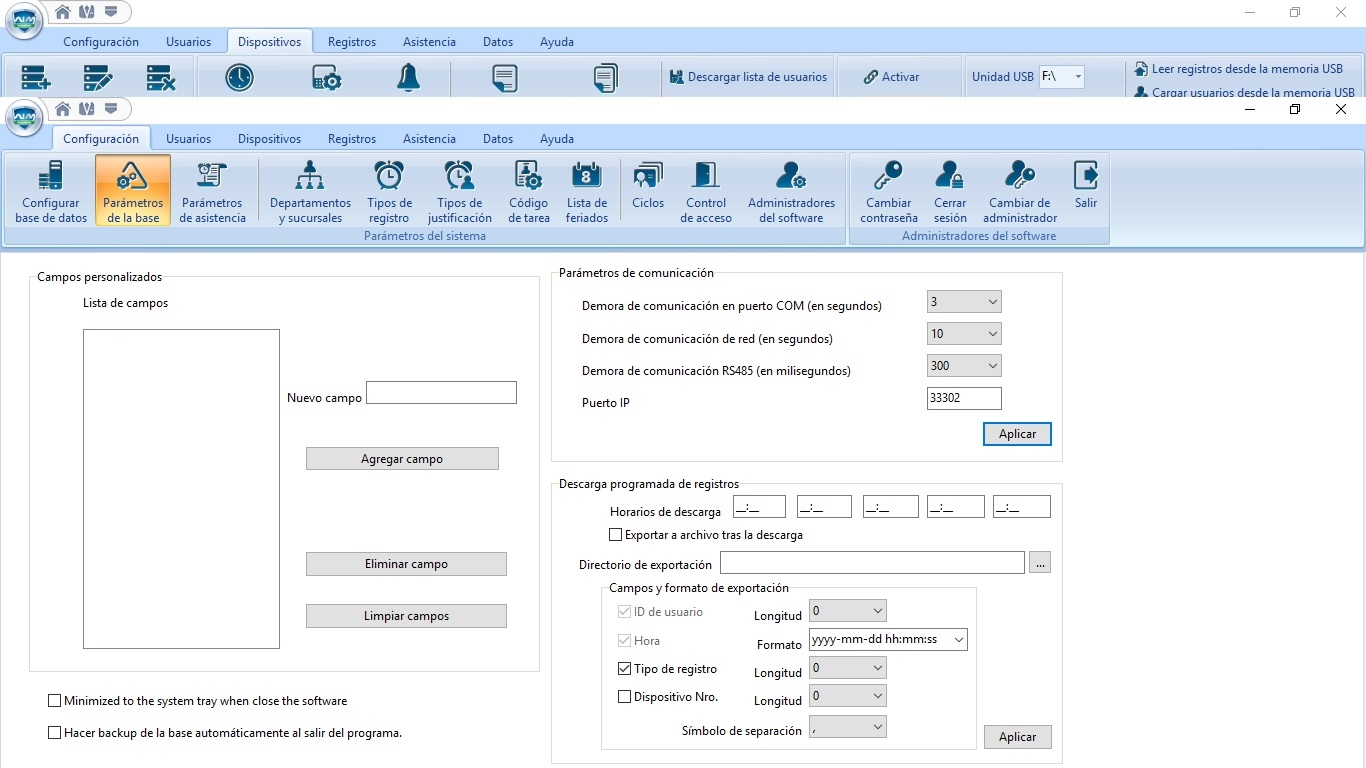Open Tipos de justificación

459,191
